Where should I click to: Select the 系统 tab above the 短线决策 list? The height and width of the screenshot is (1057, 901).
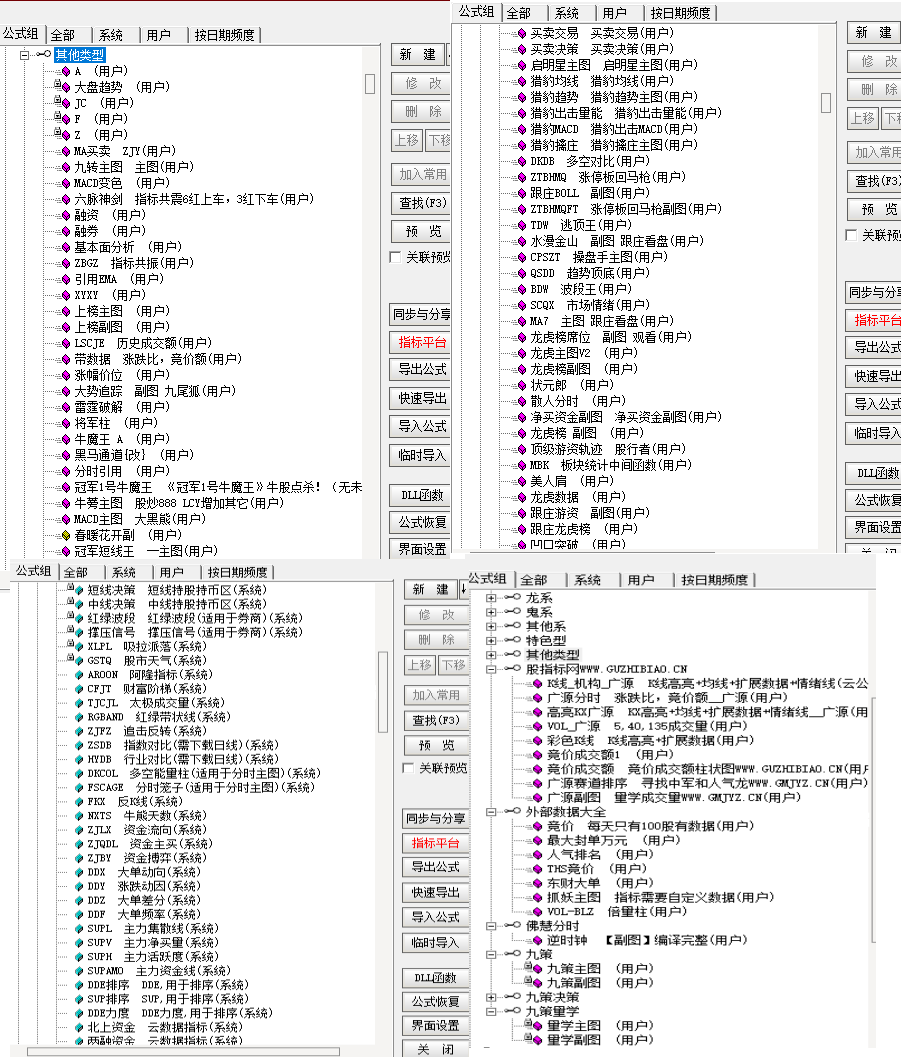click(x=124, y=572)
